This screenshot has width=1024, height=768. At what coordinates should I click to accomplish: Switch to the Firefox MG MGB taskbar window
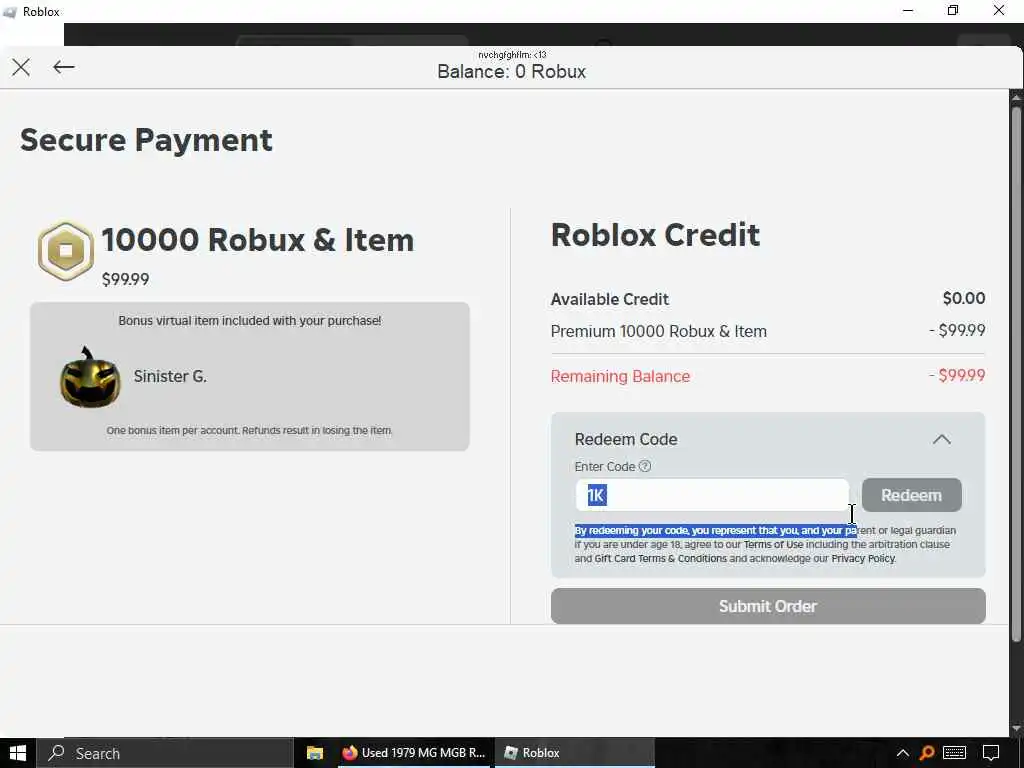coord(414,753)
